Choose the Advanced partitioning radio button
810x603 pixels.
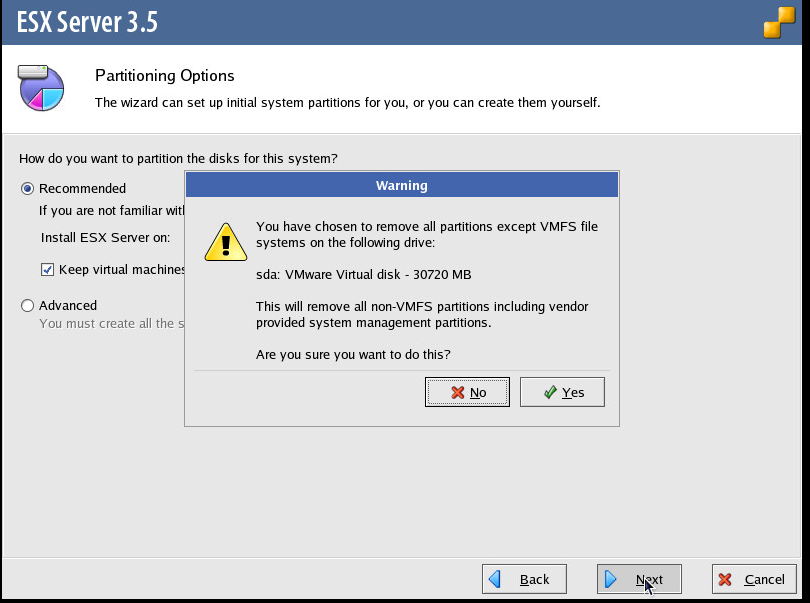28,305
